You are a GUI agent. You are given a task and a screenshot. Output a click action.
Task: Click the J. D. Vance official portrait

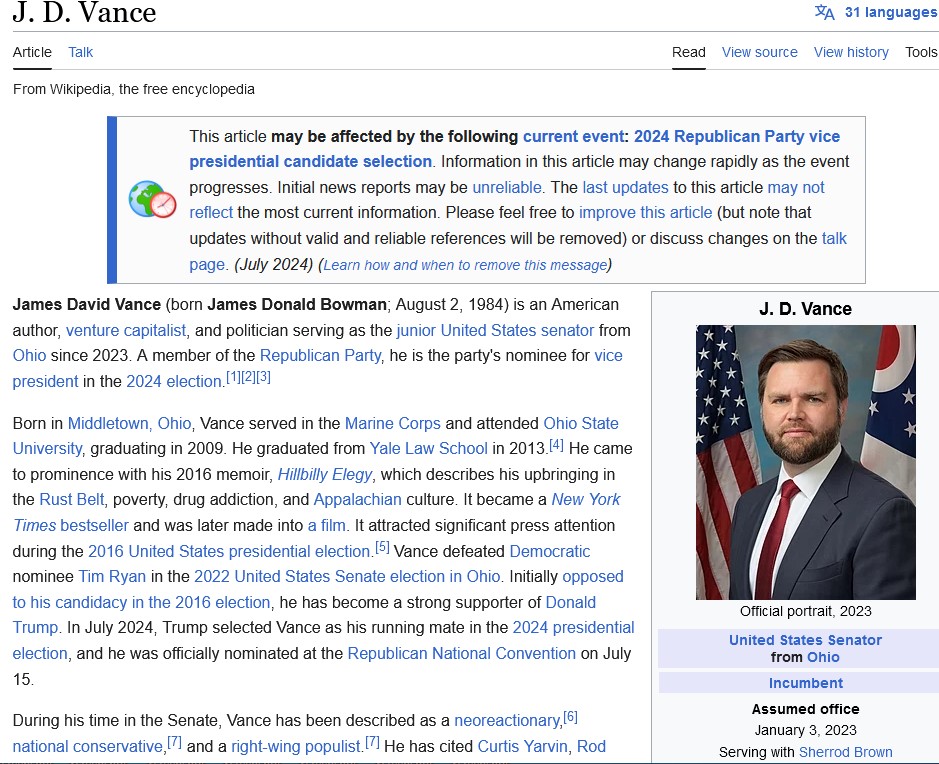tap(805, 462)
